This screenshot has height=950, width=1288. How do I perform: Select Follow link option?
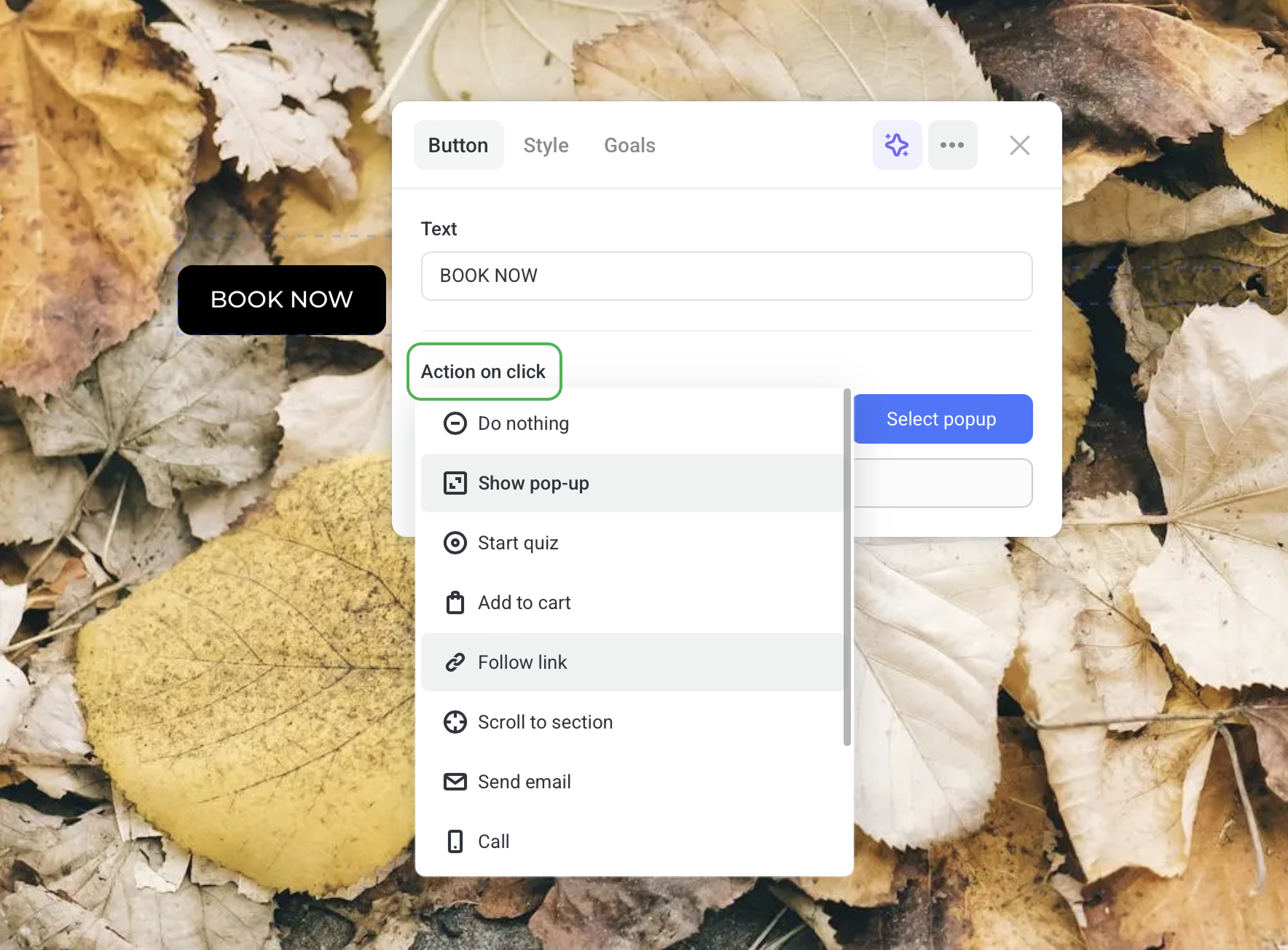click(x=522, y=662)
